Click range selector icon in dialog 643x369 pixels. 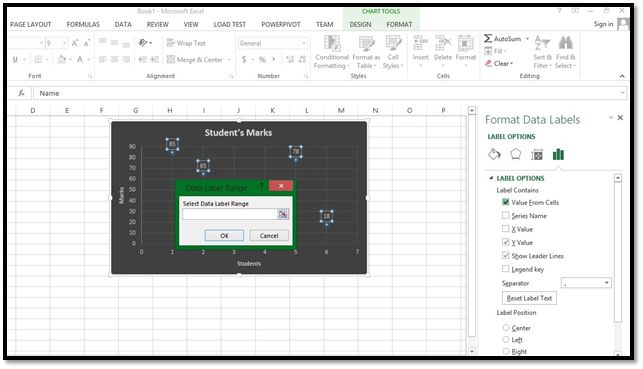coord(283,214)
